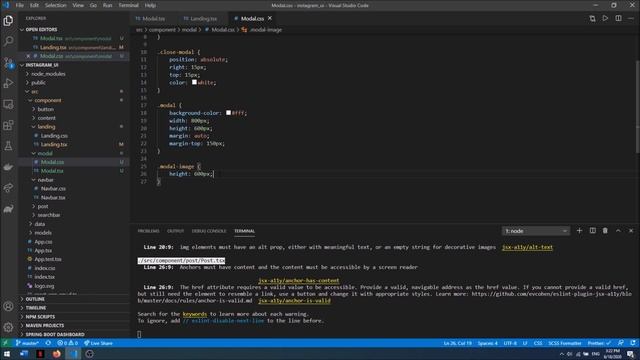Viewport: 640px width, 360px height.
Task: Open Remote Explorer view in activity bar
Action: pyautogui.click(x=8, y=104)
